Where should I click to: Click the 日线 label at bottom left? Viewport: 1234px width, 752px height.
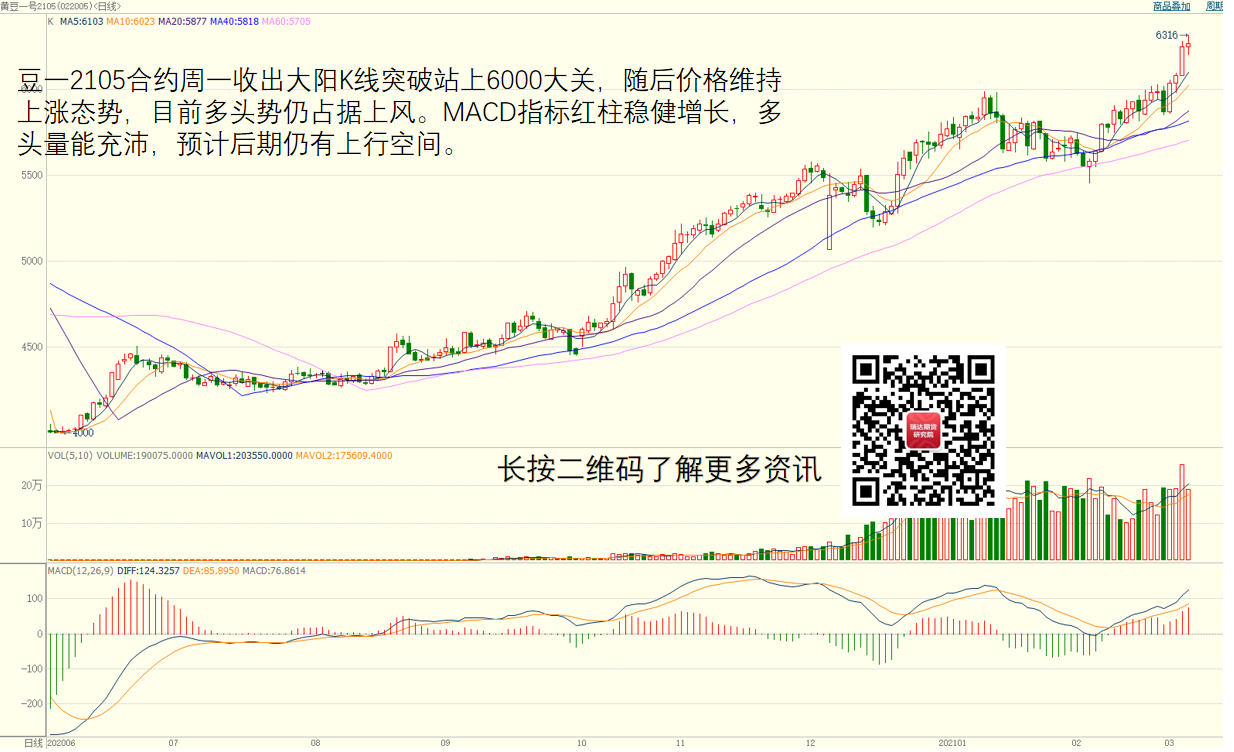33,743
